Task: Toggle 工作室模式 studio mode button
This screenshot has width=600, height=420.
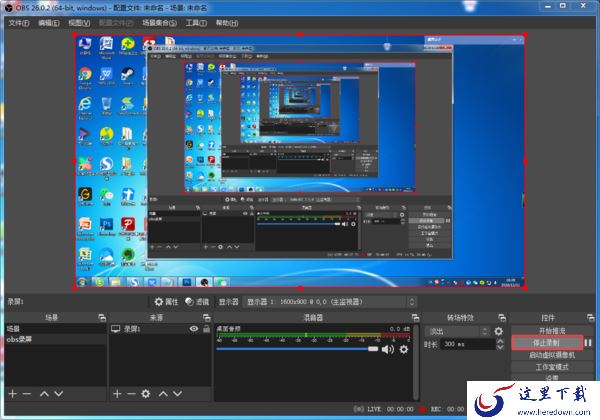Action: pyautogui.click(x=552, y=367)
